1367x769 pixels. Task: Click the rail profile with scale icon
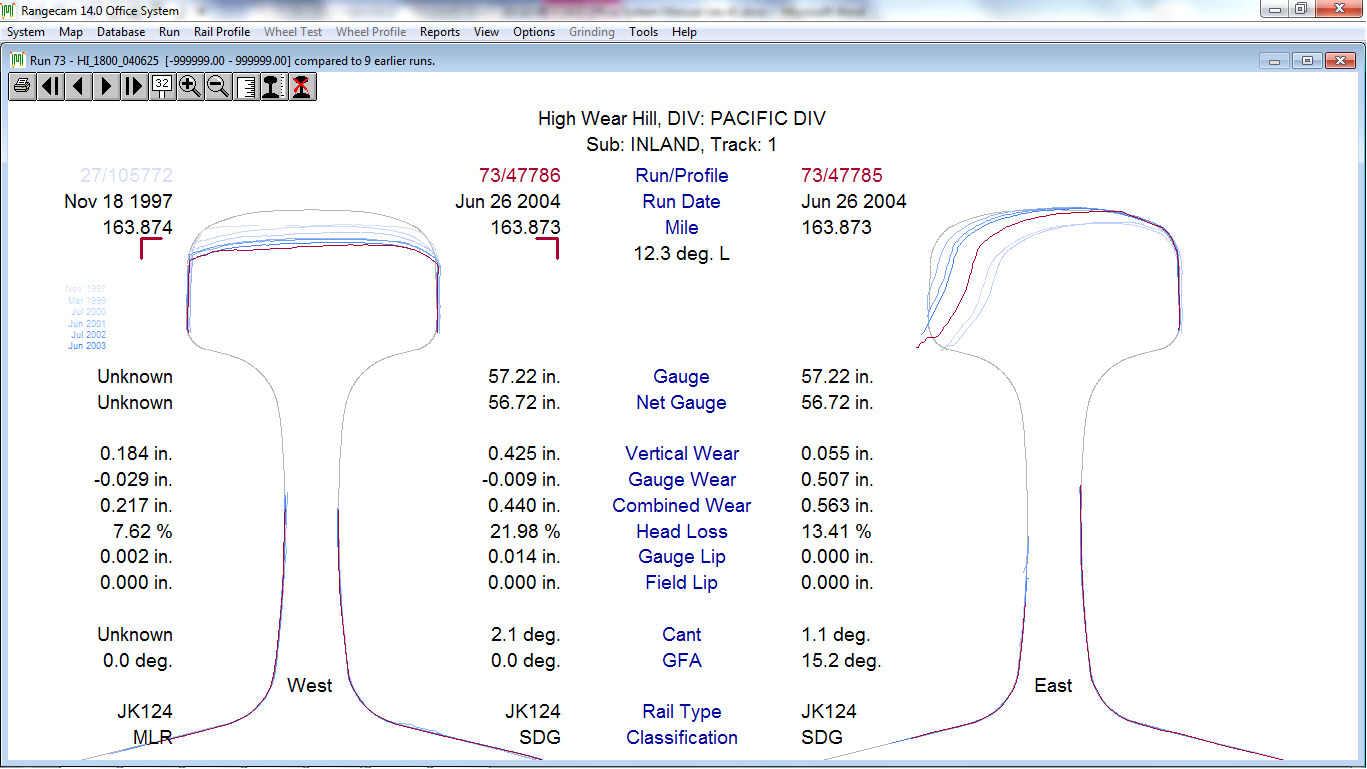[x=273, y=87]
